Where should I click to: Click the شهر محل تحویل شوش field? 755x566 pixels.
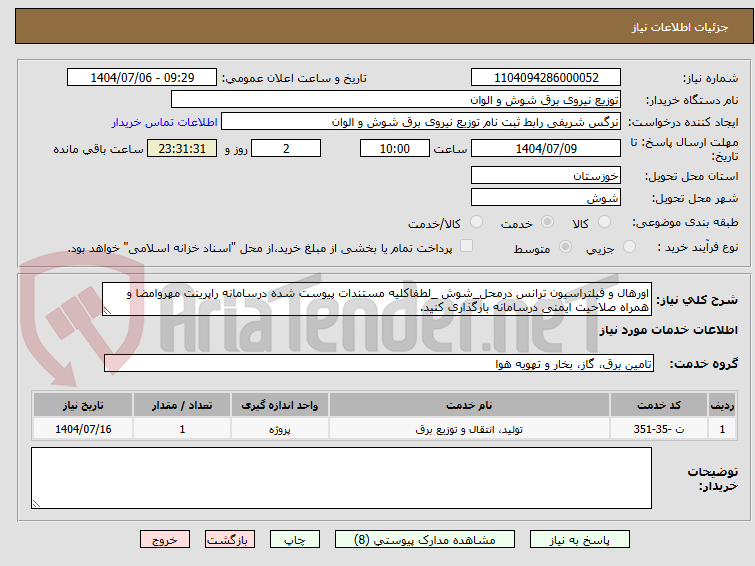(546, 197)
